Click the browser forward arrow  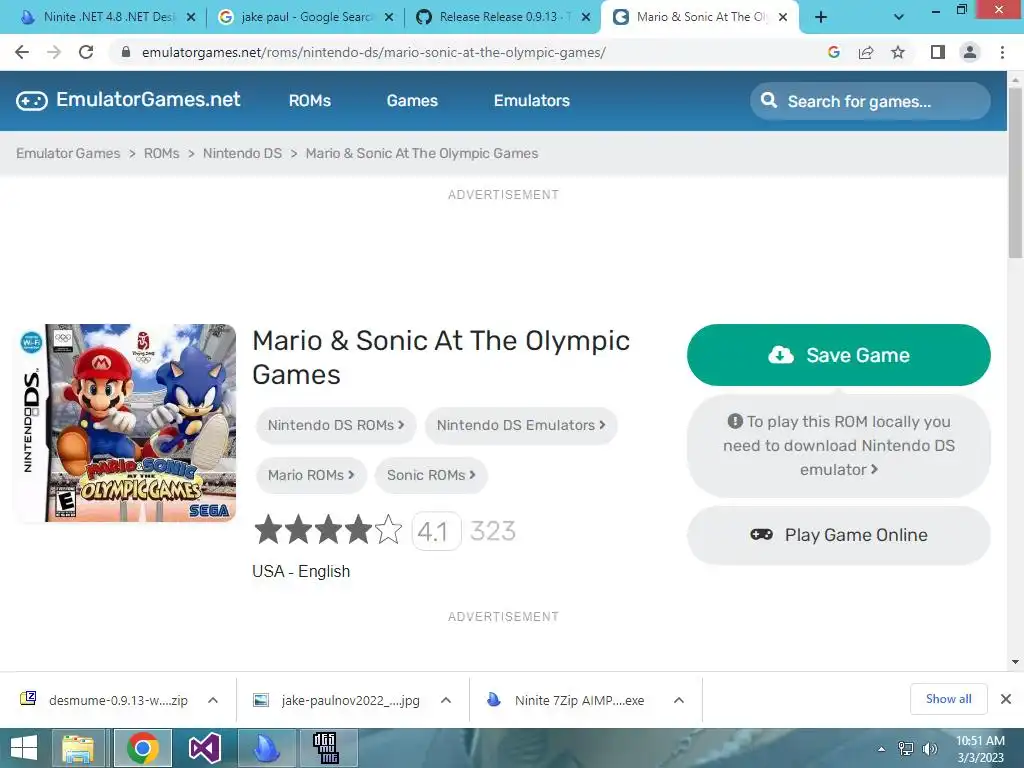[54, 52]
